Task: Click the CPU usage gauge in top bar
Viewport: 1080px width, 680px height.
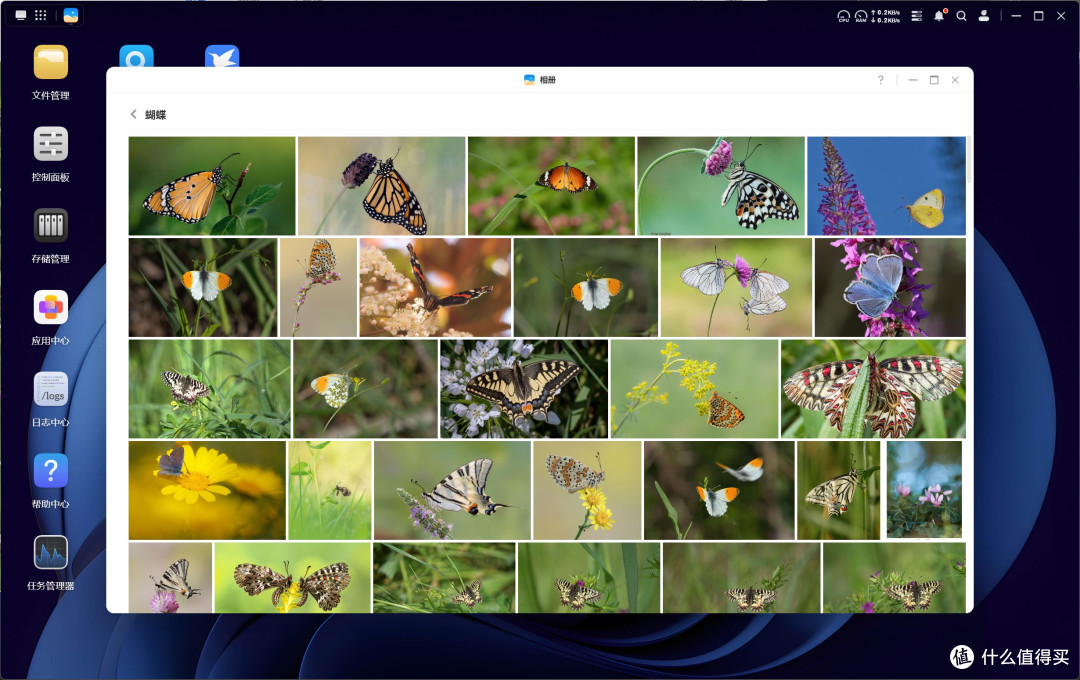Action: [x=843, y=16]
